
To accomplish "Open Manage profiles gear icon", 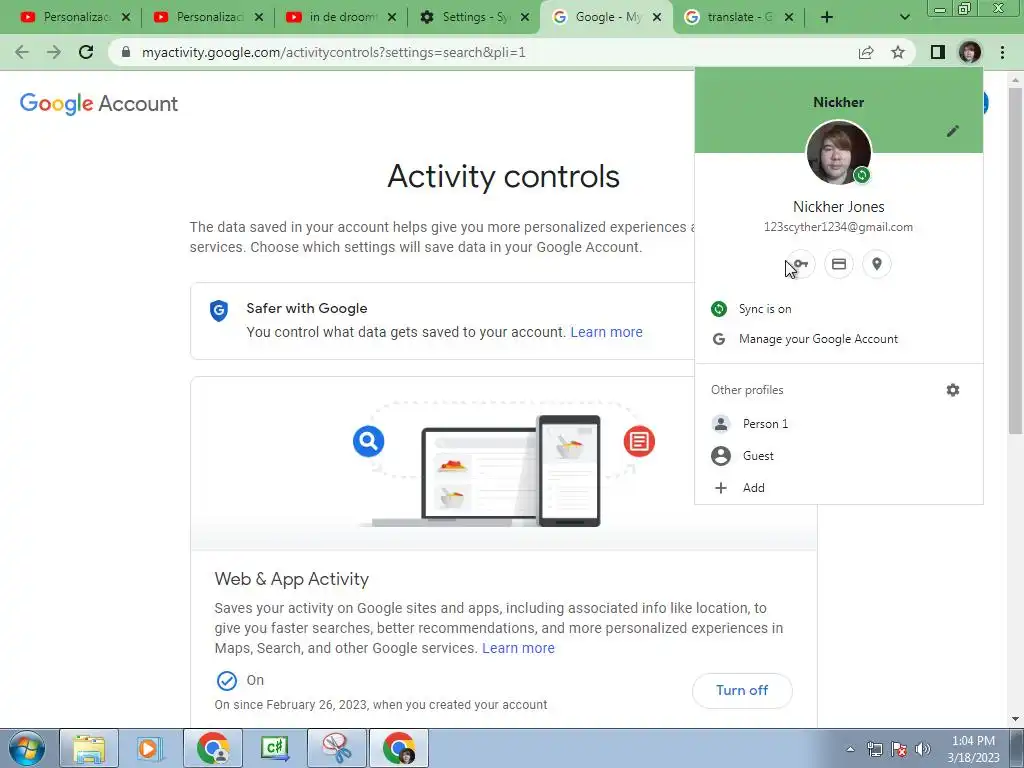I will click(953, 390).
